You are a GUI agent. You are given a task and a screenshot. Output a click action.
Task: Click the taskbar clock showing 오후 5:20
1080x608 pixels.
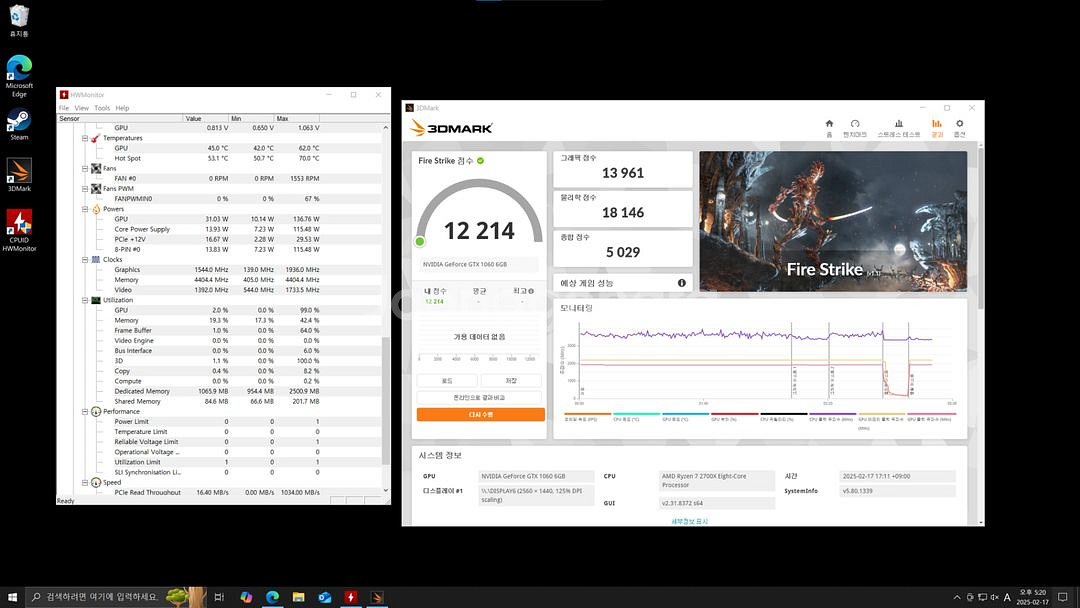click(1032, 597)
